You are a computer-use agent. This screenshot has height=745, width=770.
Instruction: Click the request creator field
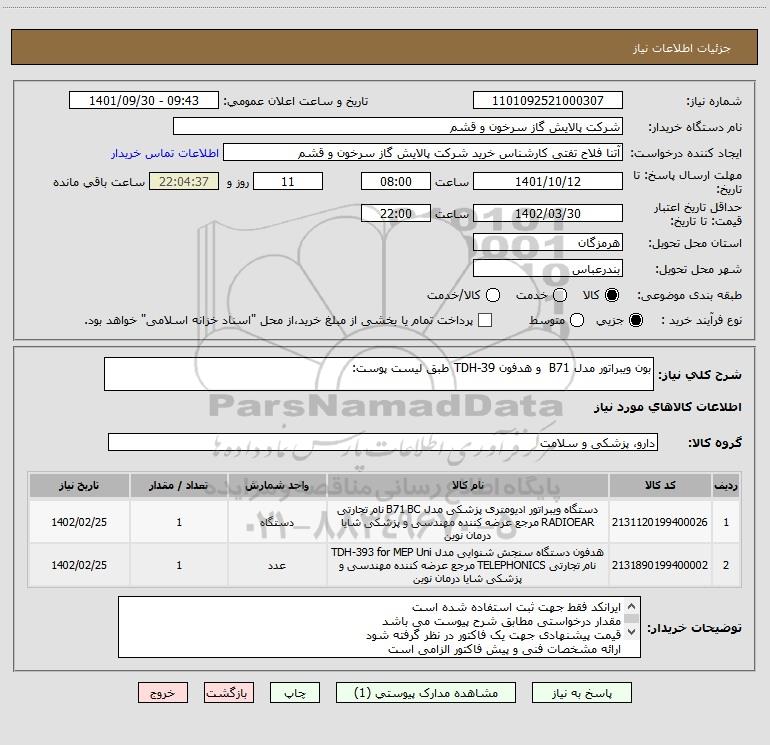(x=423, y=152)
